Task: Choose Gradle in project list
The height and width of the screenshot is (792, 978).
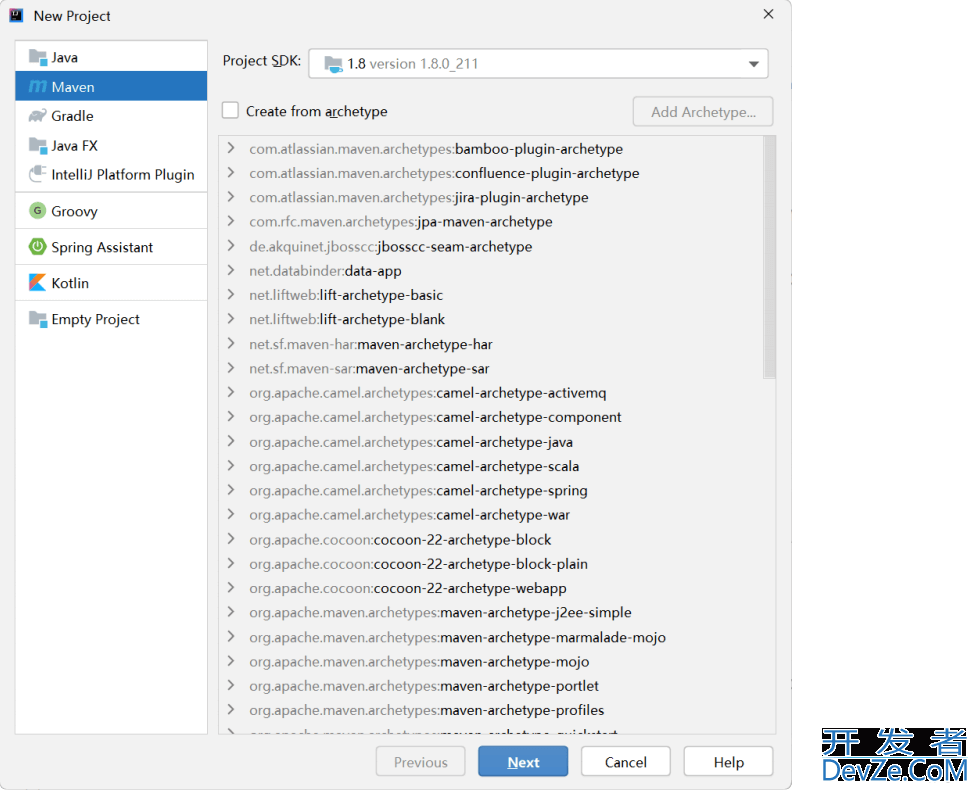Action: pos(111,116)
